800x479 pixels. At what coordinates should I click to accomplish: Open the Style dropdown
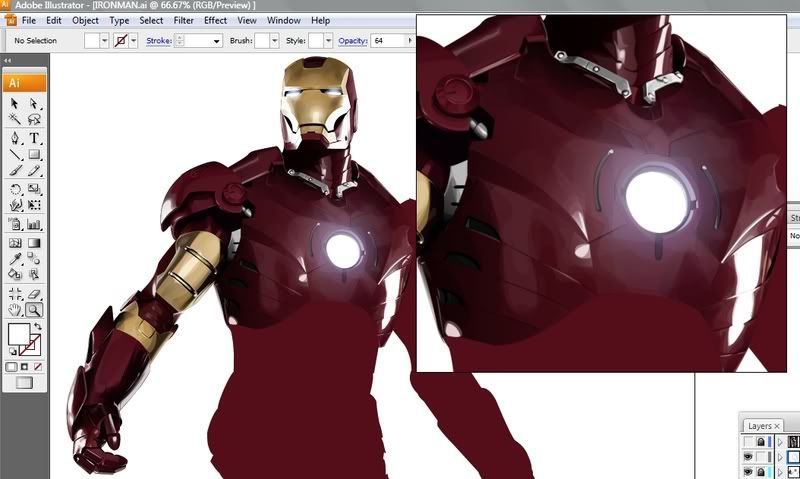point(328,41)
